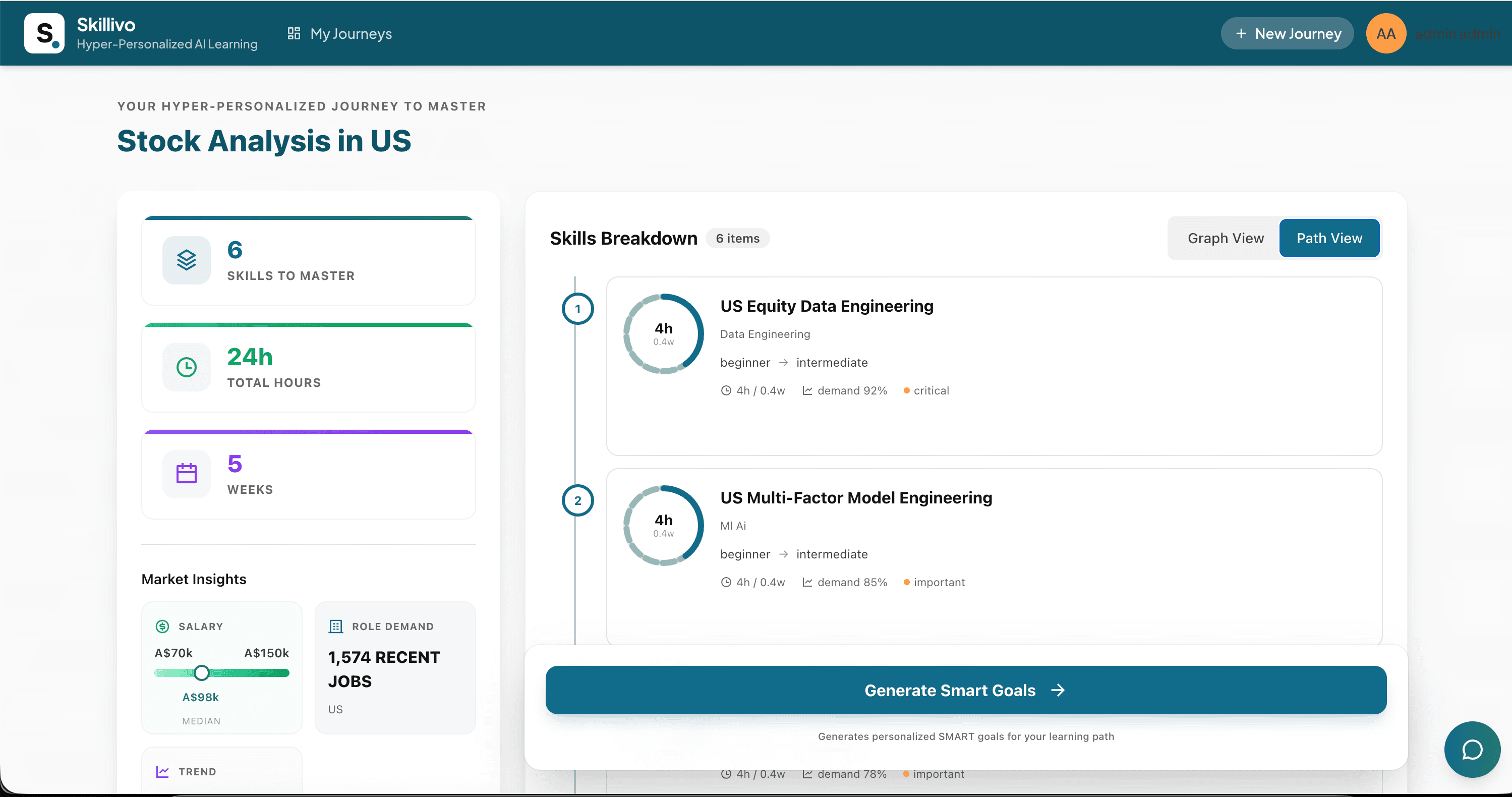Start a New Journey
This screenshot has height=797, width=1512.
[x=1287, y=33]
